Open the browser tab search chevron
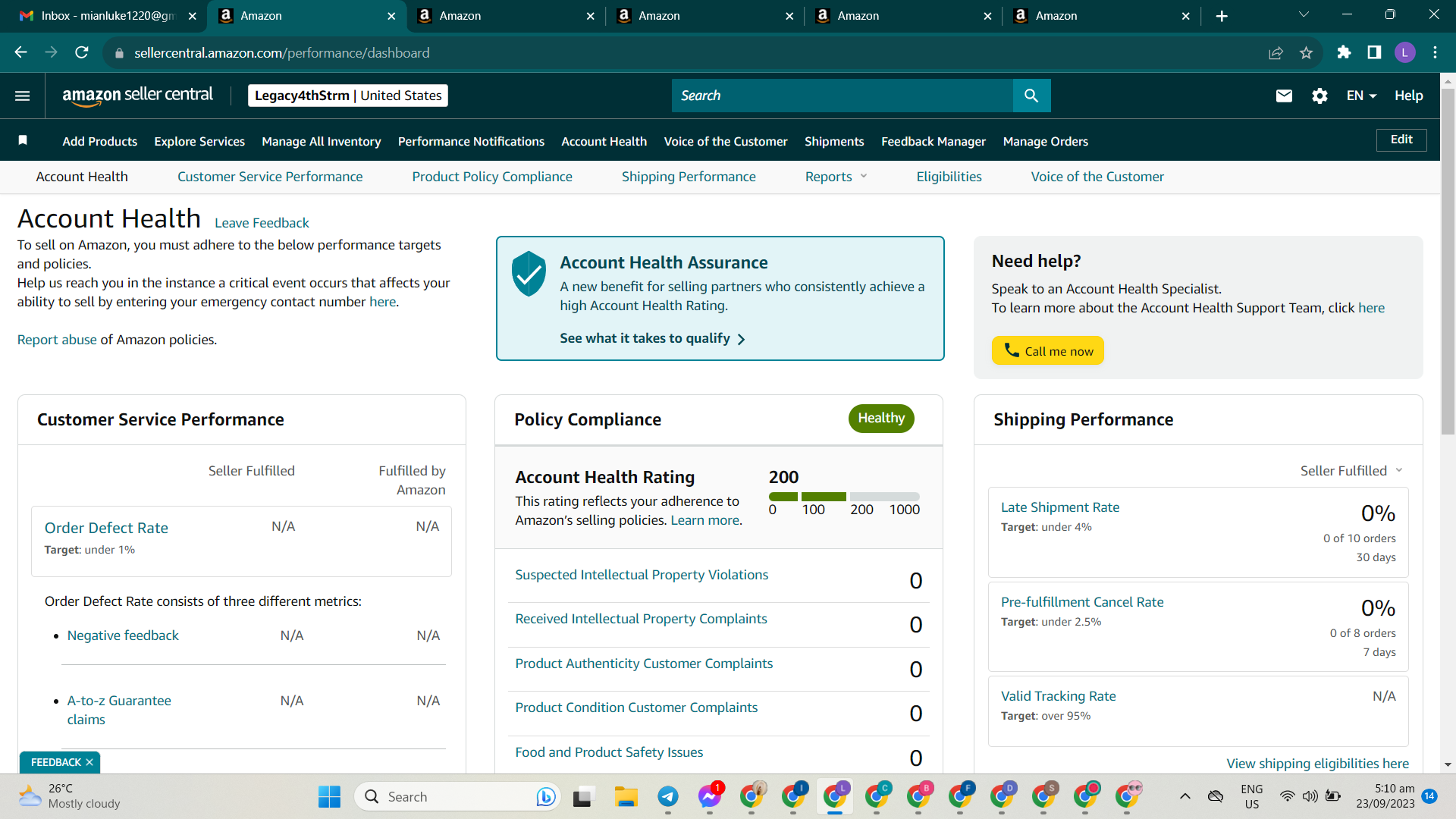Image resolution: width=1456 pixels, height=819 pixels. 1304,15
